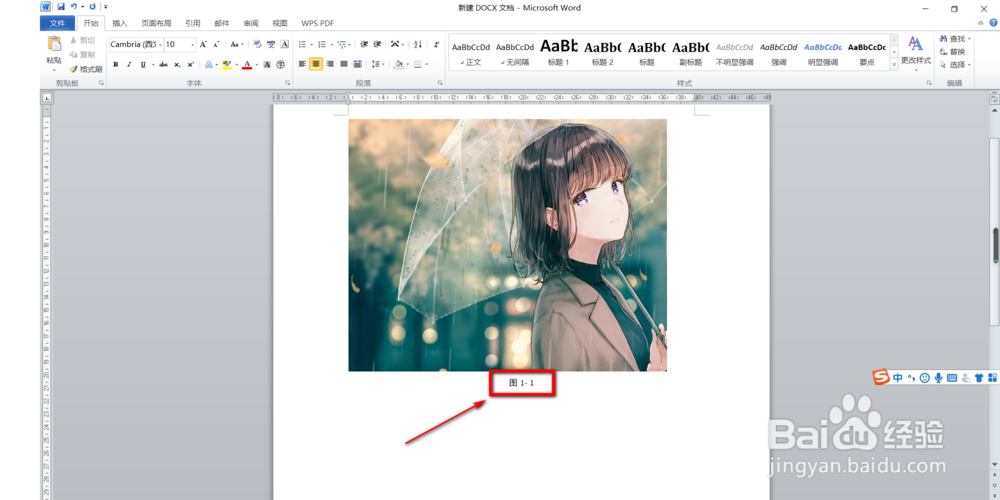1000x500 pixels.
Task: Click Copy (复制) in clipboard group
Action: click(83, 55)
